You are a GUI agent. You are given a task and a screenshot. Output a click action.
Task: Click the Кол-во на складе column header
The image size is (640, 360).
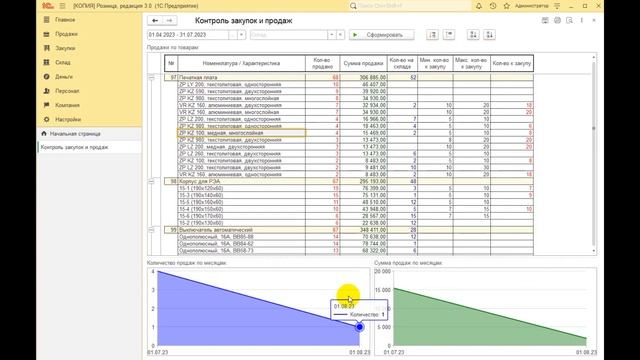(x=402, y=63)
